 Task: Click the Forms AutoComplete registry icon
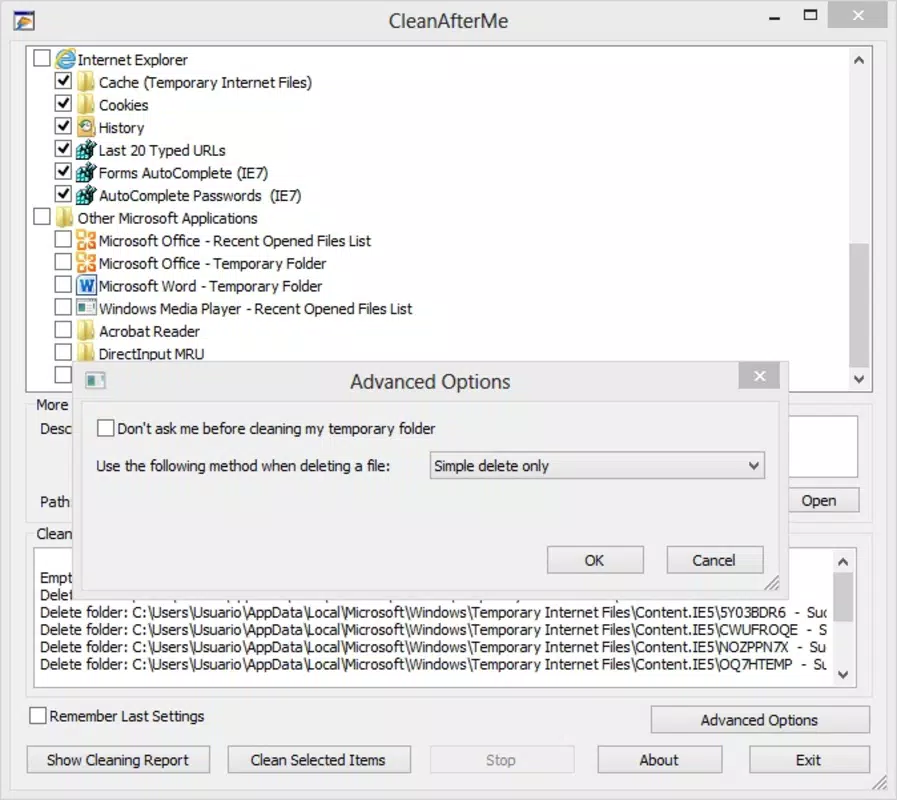pyautogui.click(x=86, y=172)
